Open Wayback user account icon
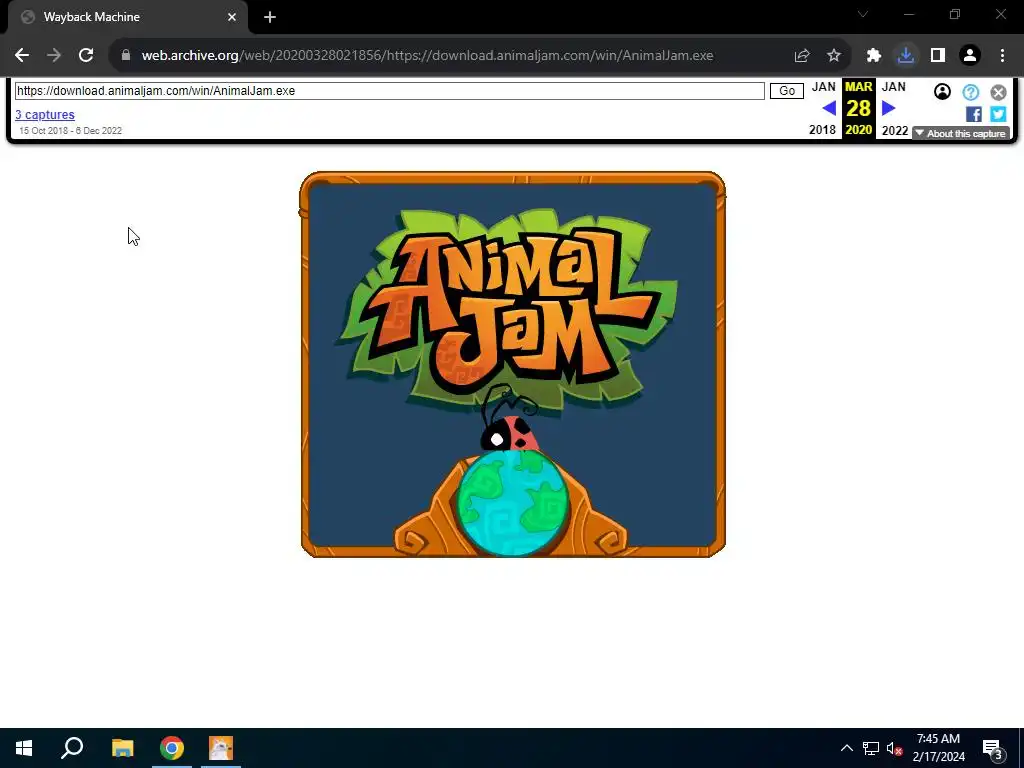 click(942, 92)
